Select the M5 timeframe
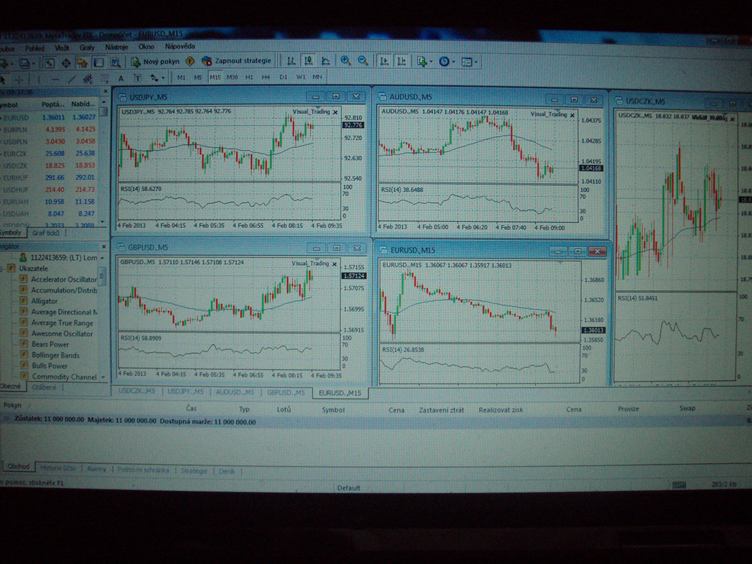Screen dimensions: 752x564 [x=198, y=77]
